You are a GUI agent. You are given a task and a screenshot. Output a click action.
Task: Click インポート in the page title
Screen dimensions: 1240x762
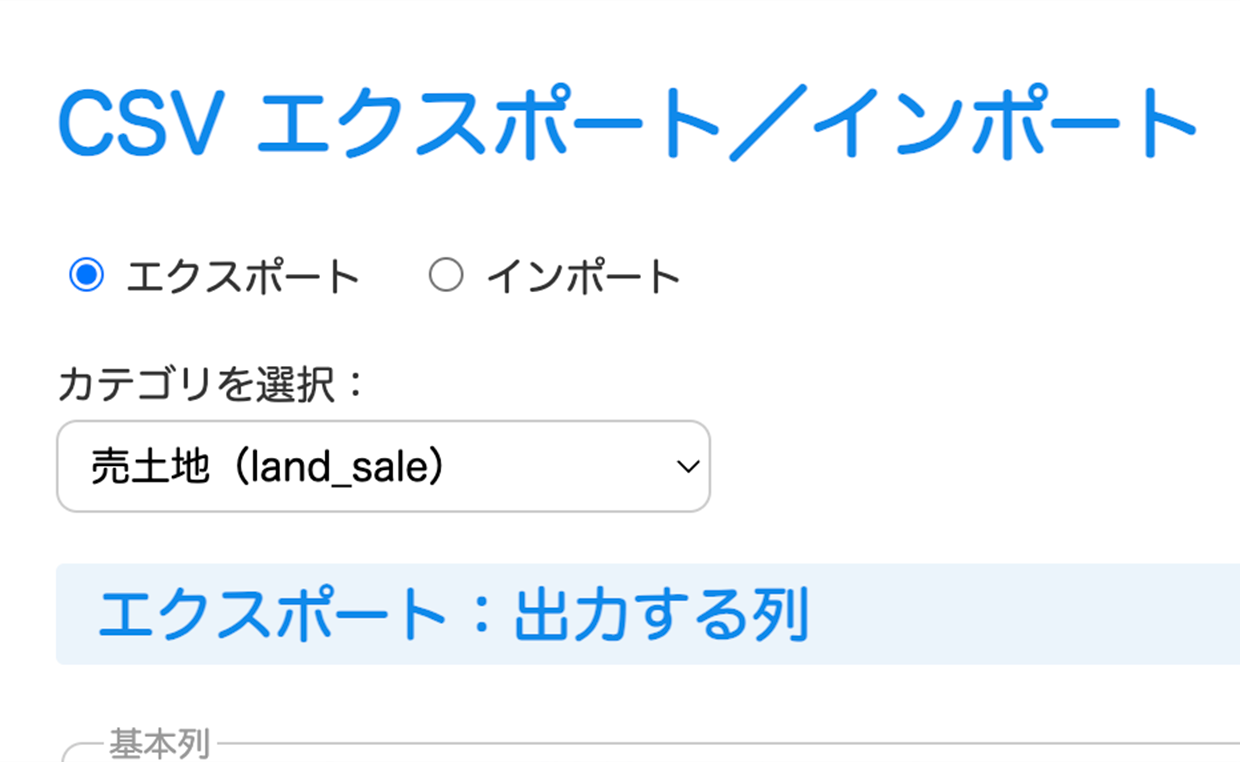[x=1005, y=125]
